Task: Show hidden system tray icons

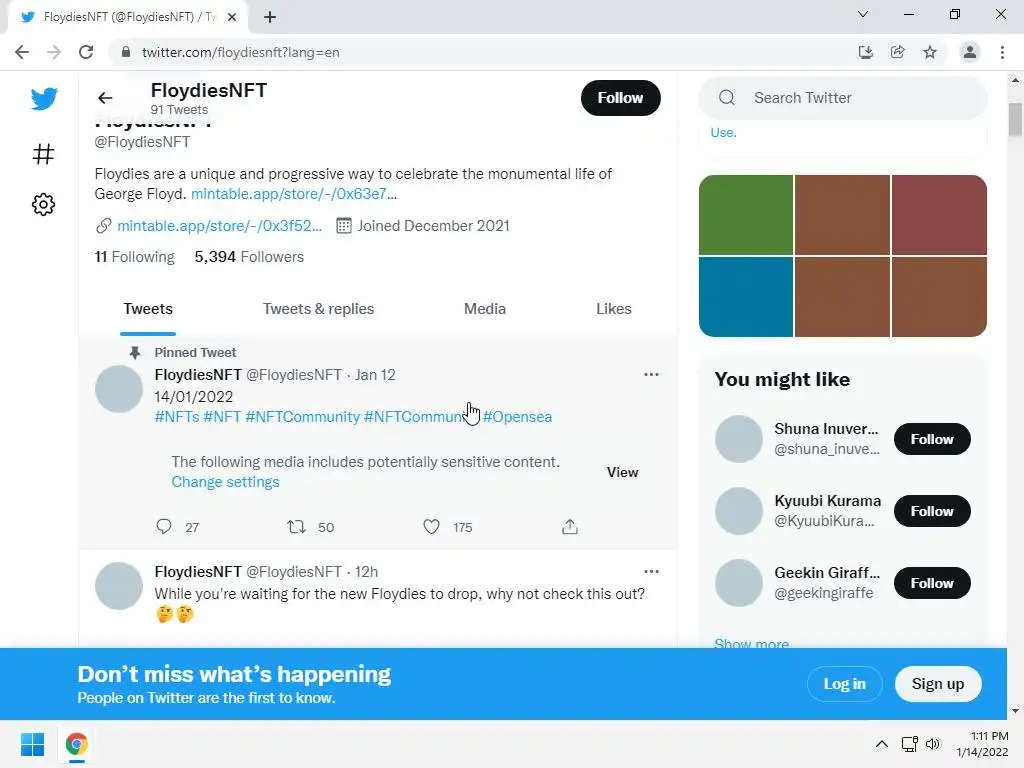Action: (882, 744)
